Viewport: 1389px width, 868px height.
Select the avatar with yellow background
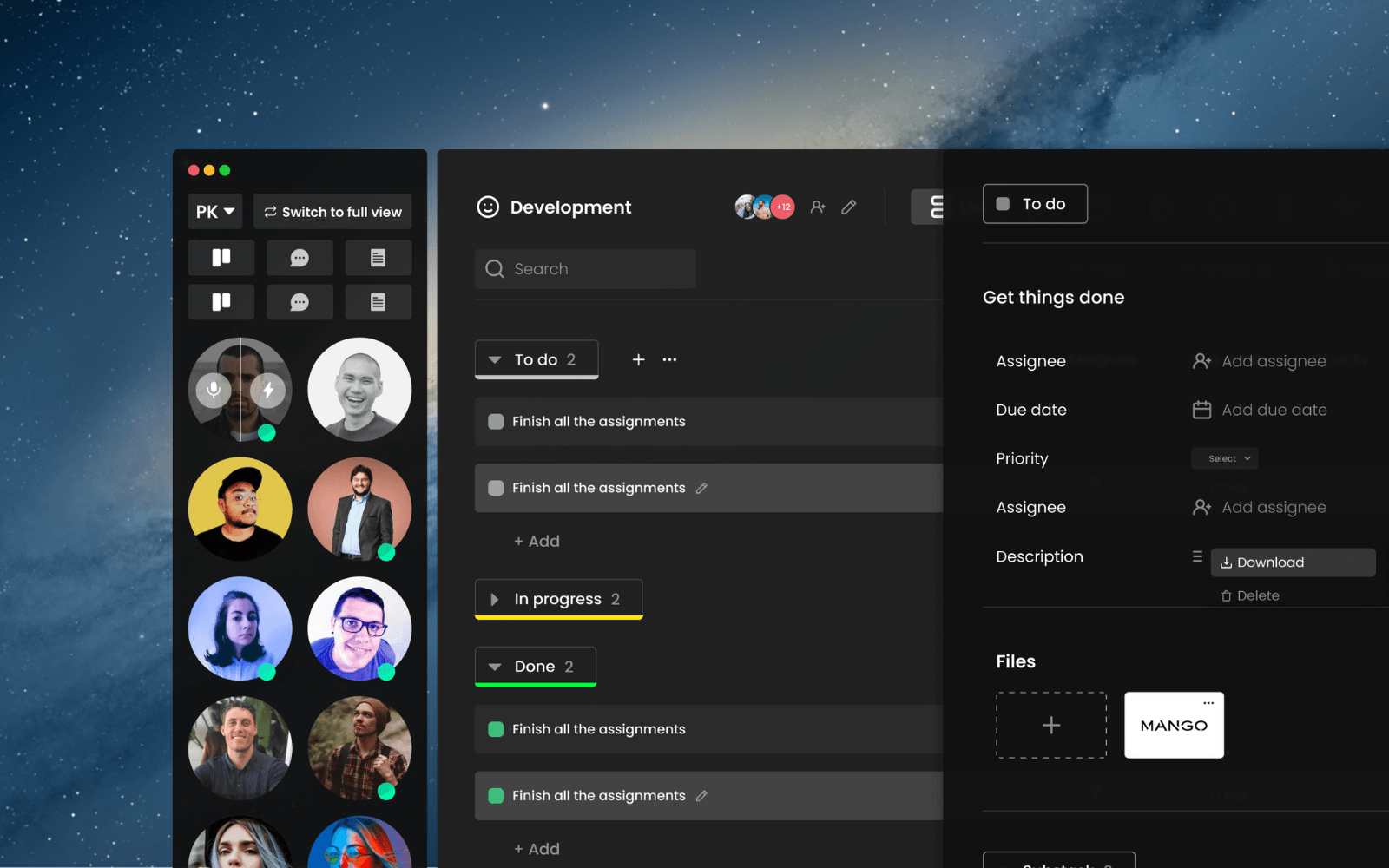pos(240,509)
